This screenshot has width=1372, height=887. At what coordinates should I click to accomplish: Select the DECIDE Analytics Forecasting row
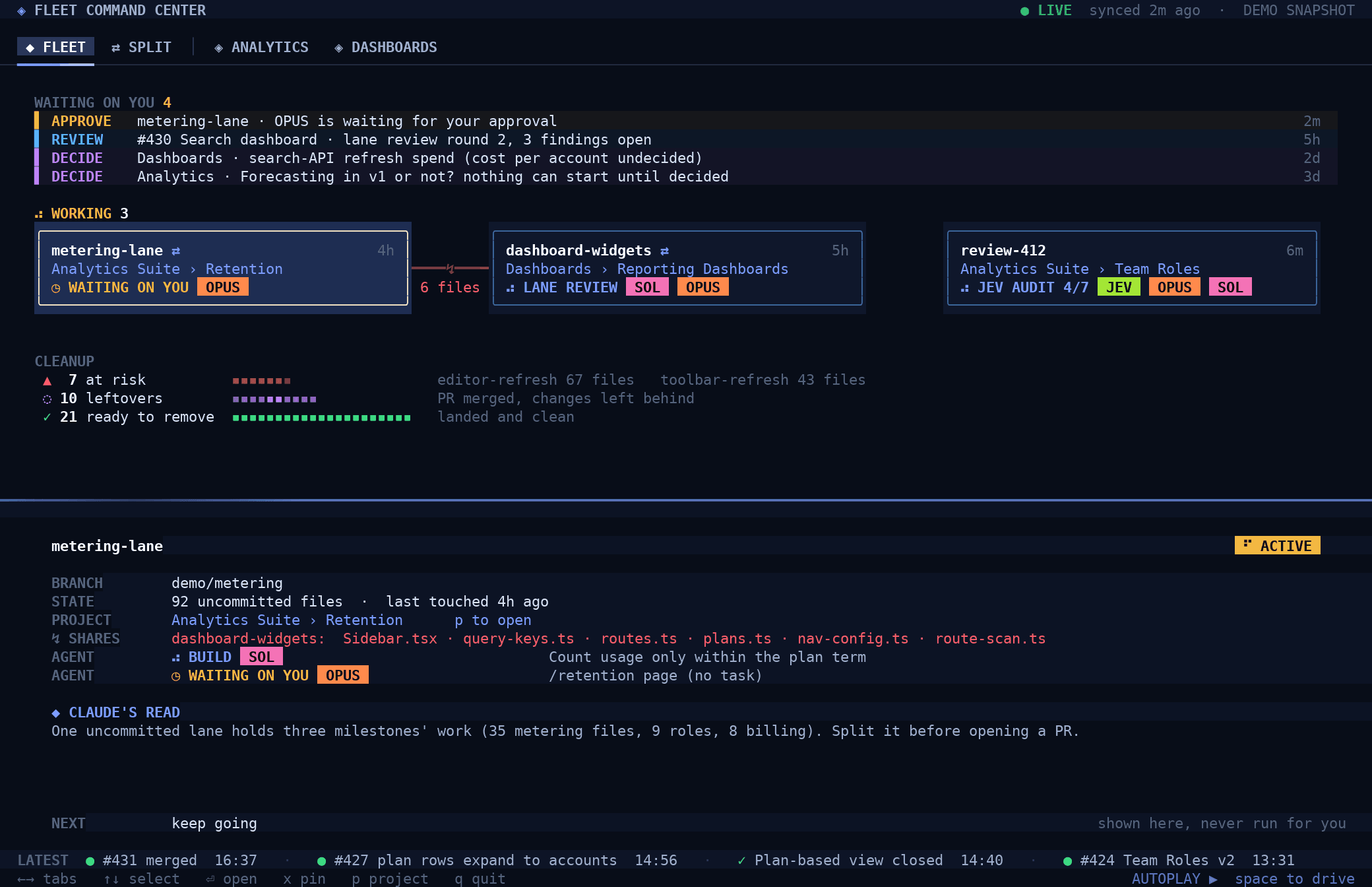686,176
